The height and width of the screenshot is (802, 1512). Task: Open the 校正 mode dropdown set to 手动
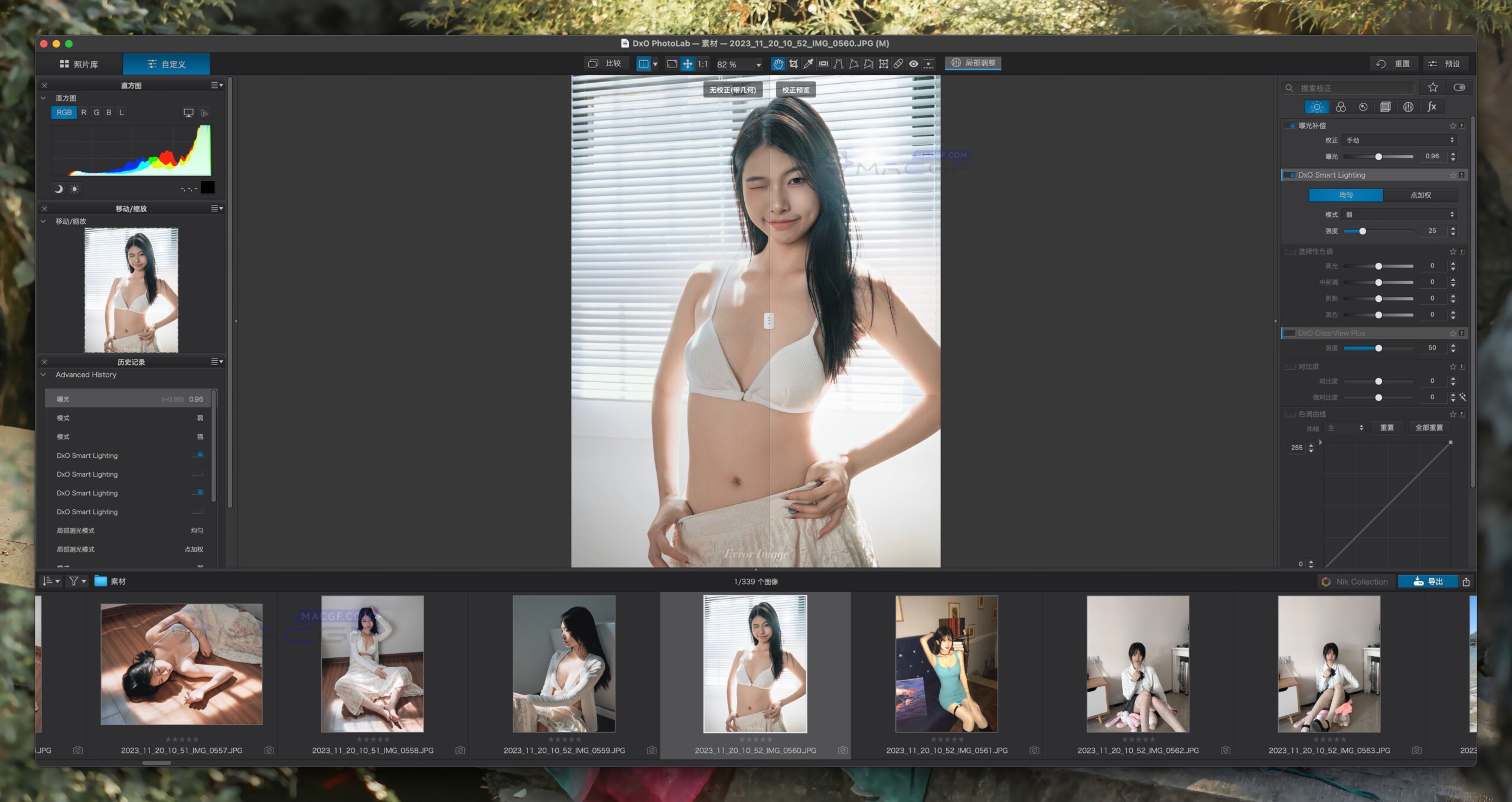[1399, 139]
